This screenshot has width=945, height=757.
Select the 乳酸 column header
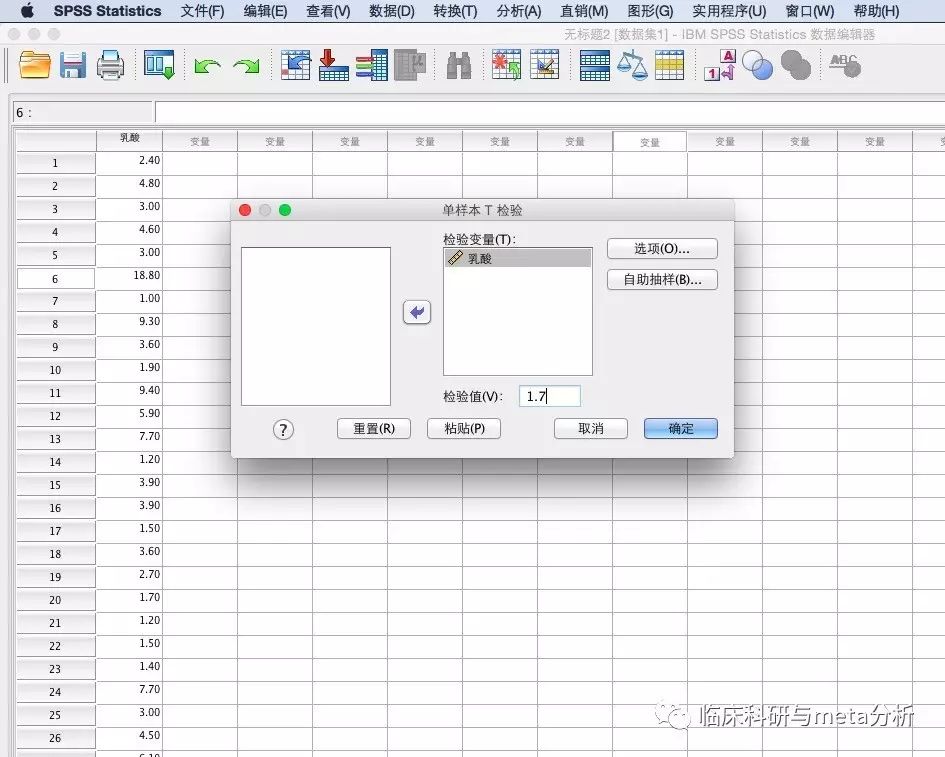pos(130,140)
